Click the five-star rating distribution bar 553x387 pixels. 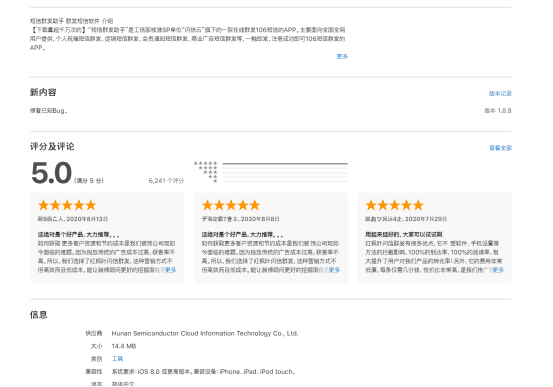click(285, 164)
